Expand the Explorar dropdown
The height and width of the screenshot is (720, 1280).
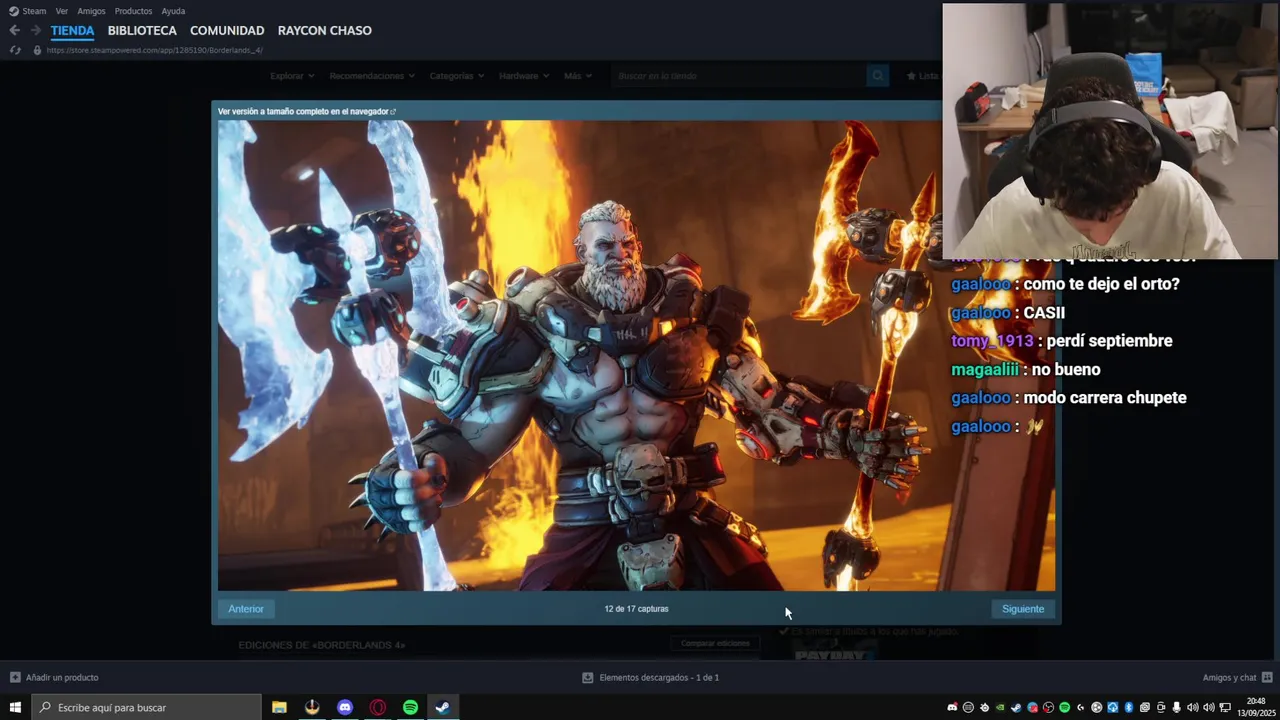pyautogui.click(x=292, y=76)
